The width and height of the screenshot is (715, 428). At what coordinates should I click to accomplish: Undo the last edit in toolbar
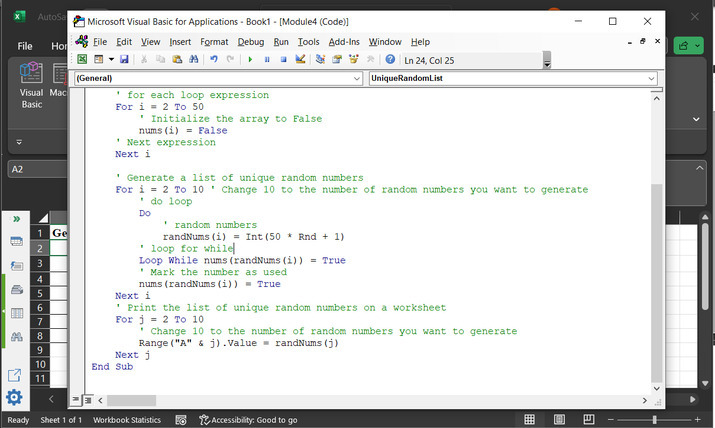tap(214, 59)
